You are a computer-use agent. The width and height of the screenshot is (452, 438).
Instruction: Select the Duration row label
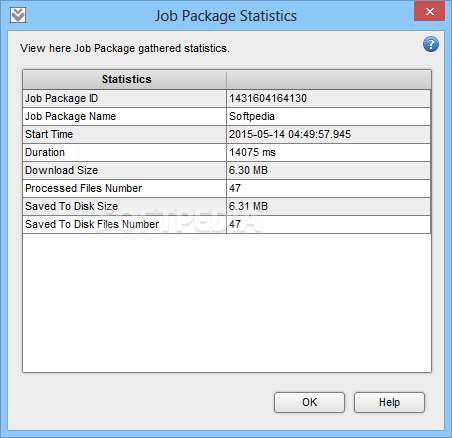pos(45,152)
